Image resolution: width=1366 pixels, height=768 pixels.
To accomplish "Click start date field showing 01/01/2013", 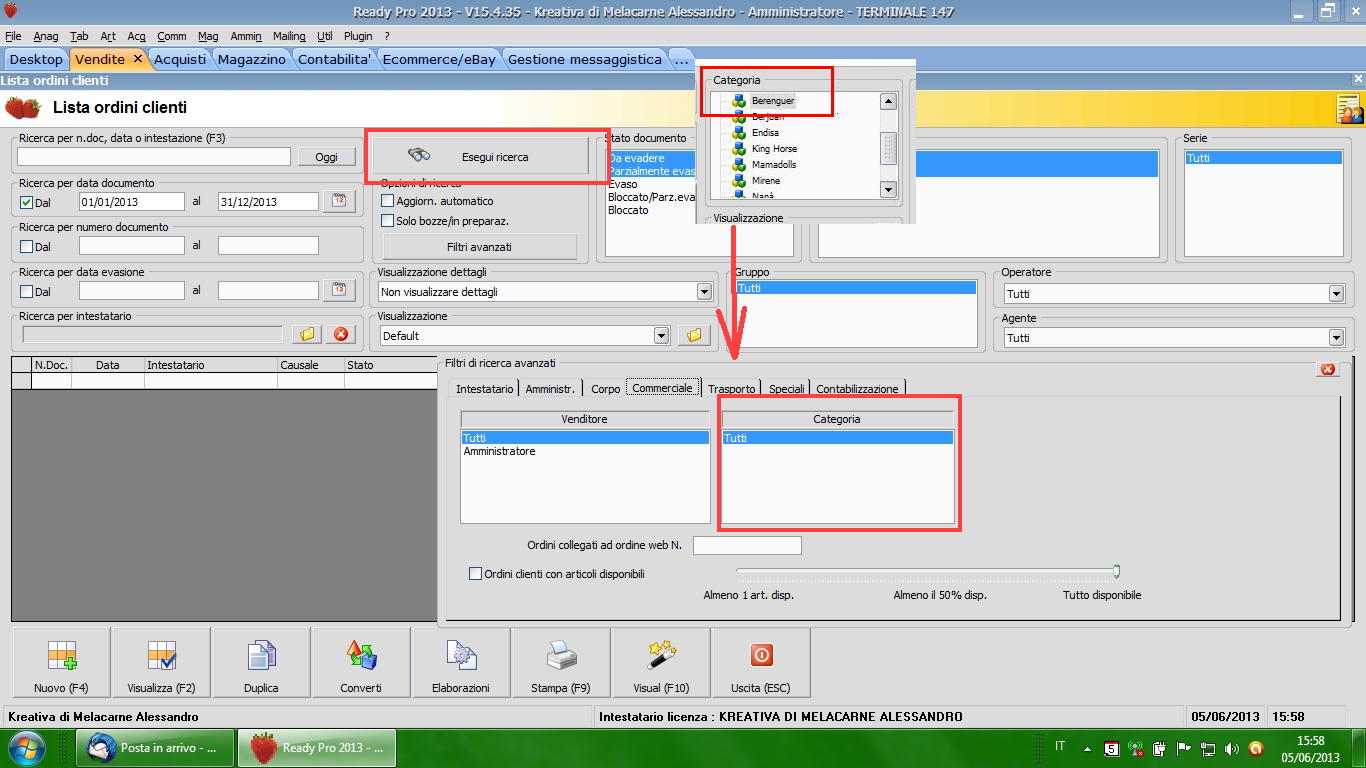I will tap(132, 201).
